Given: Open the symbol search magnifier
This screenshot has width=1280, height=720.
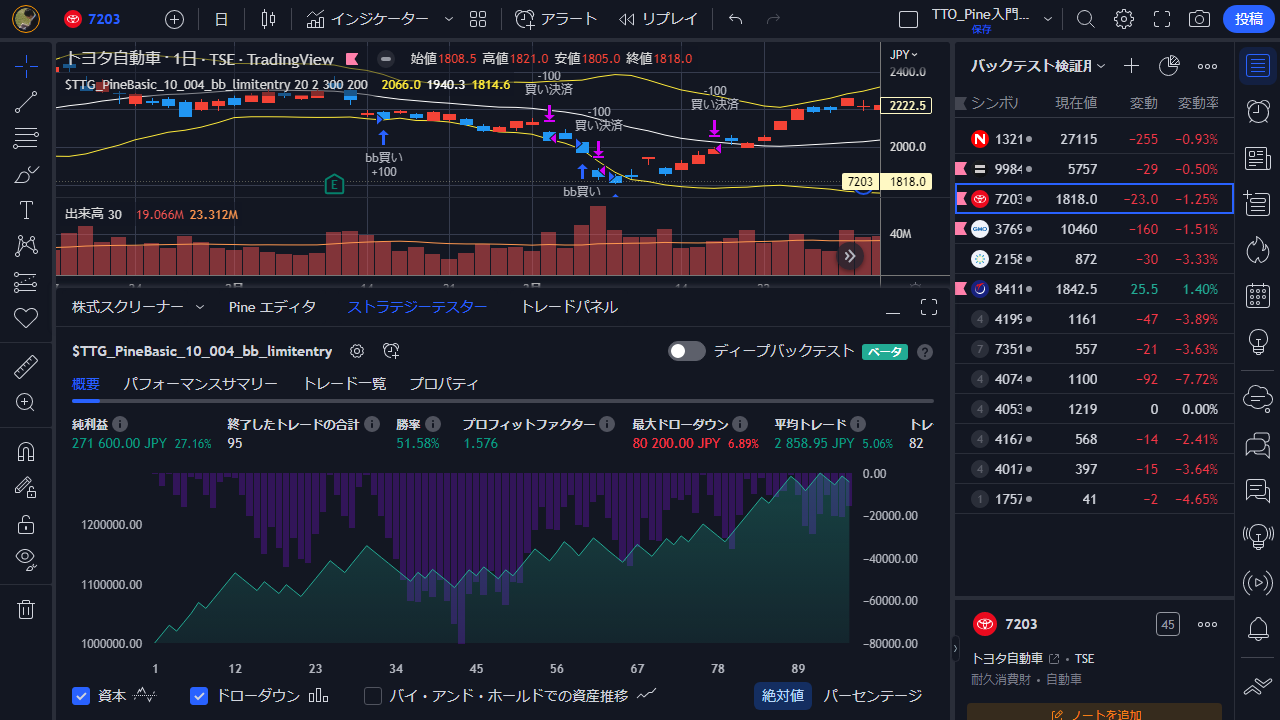Looking at the screenshot, I should coord(1086,19).
